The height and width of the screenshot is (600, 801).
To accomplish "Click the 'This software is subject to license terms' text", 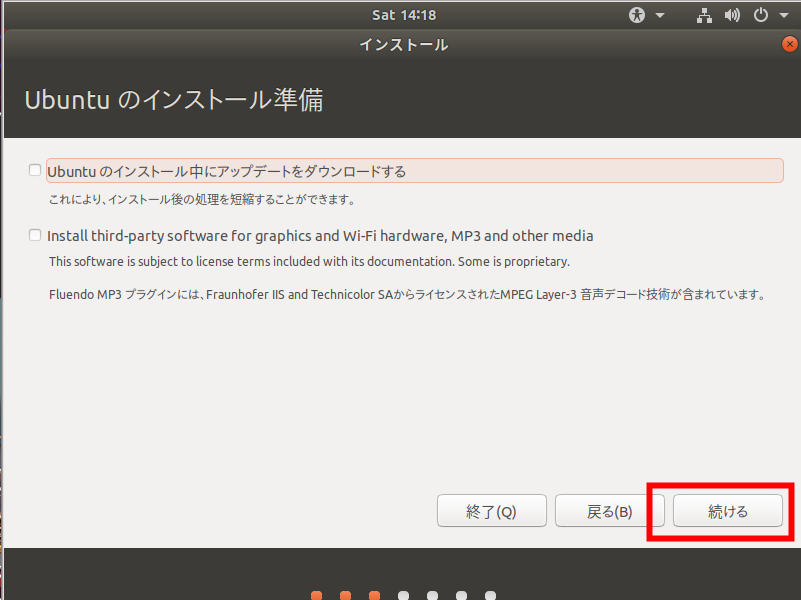I will [309, 261].
